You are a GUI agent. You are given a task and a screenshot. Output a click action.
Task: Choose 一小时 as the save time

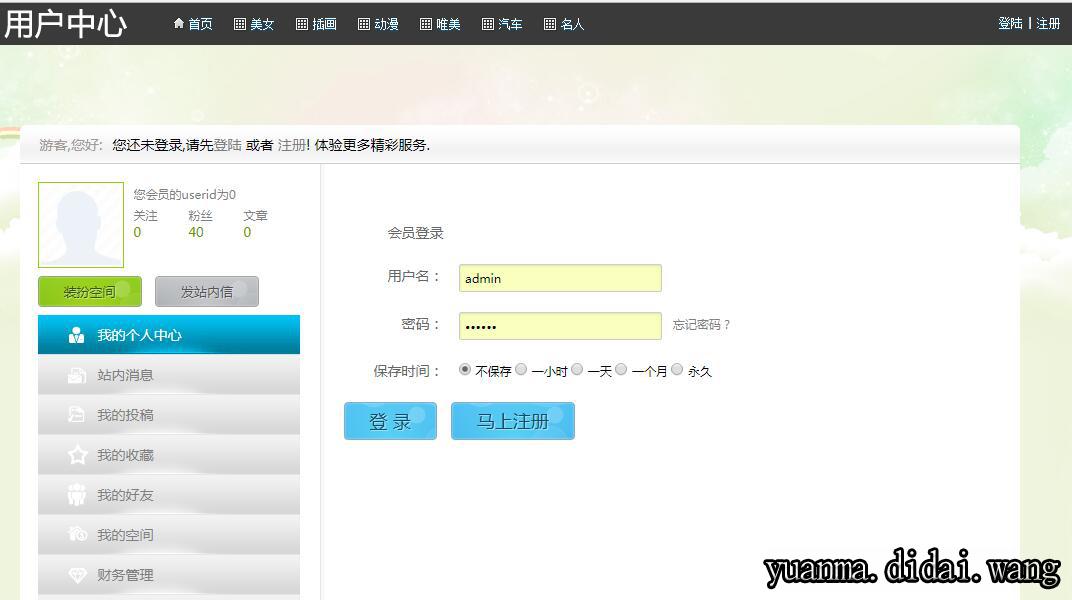(x=521, y=369)
